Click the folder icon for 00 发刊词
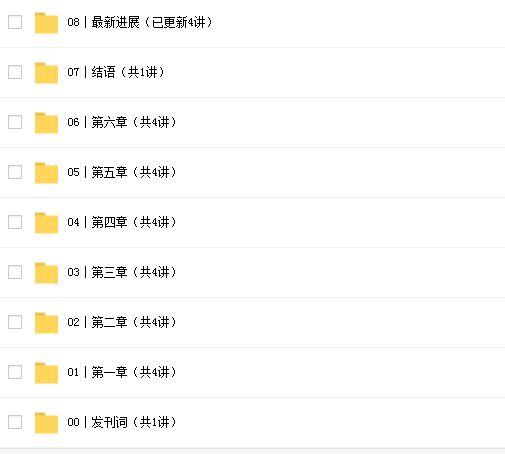This screenshot has width=505, height=454. tap(46, 423)
